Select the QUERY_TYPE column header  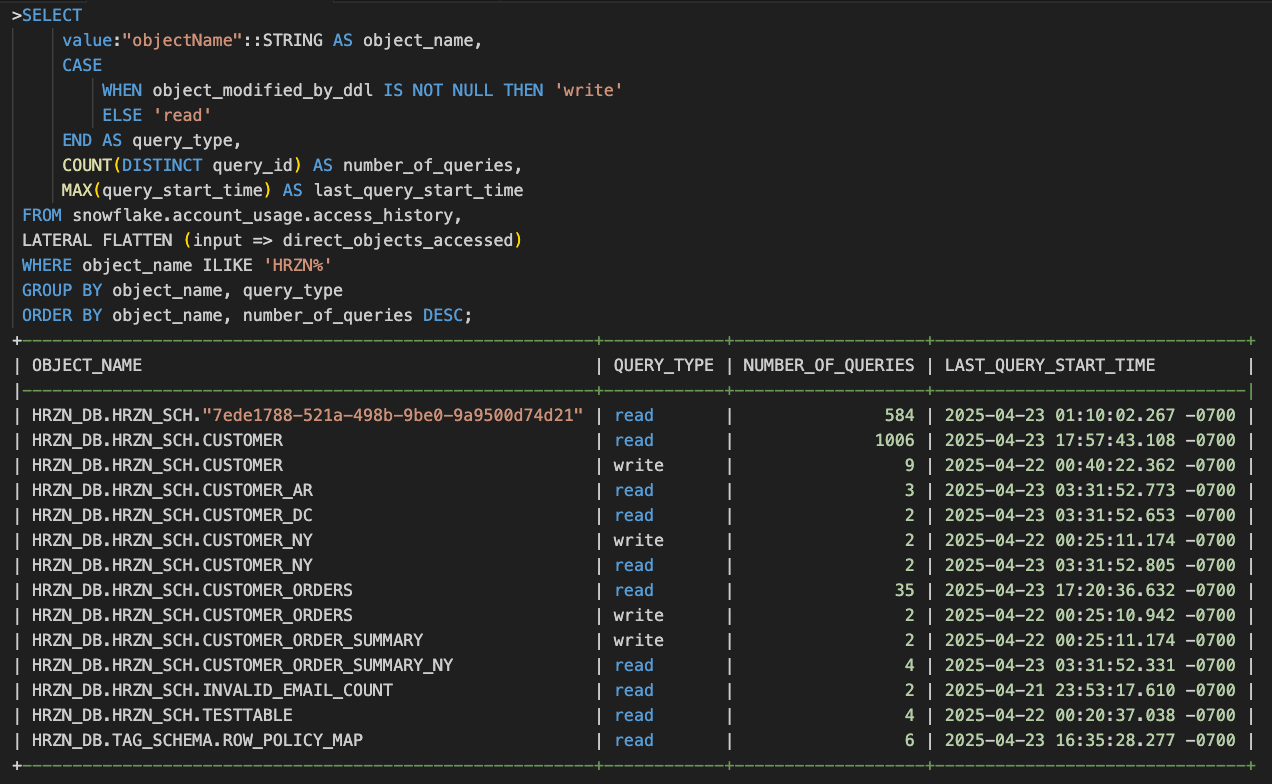click(x=663, y=365)
